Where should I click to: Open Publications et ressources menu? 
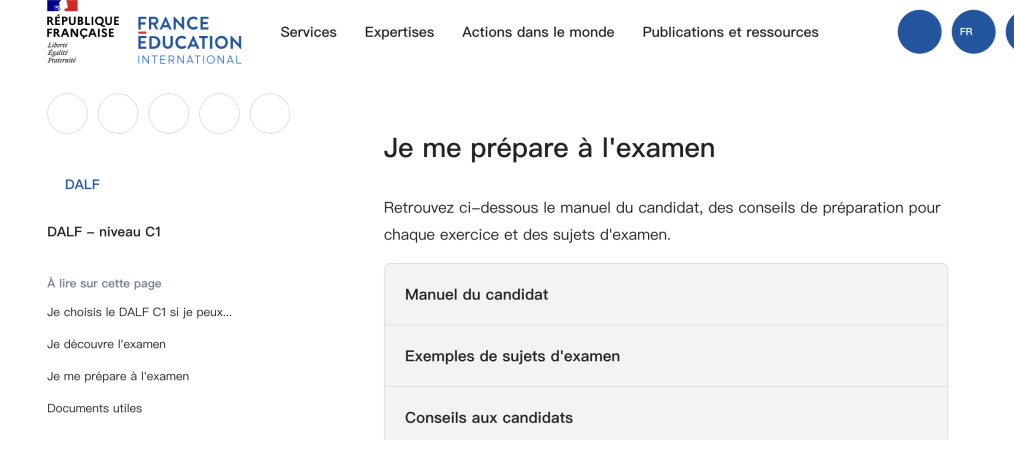[x=730, y=32]
